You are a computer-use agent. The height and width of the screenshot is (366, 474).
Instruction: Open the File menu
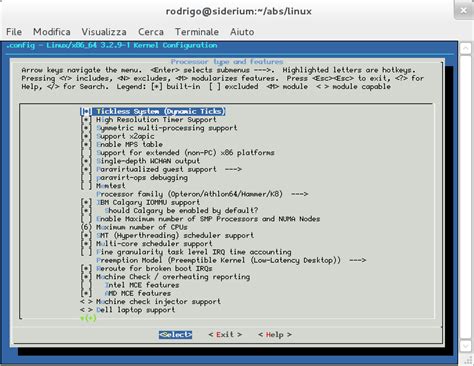coord(14,32)
